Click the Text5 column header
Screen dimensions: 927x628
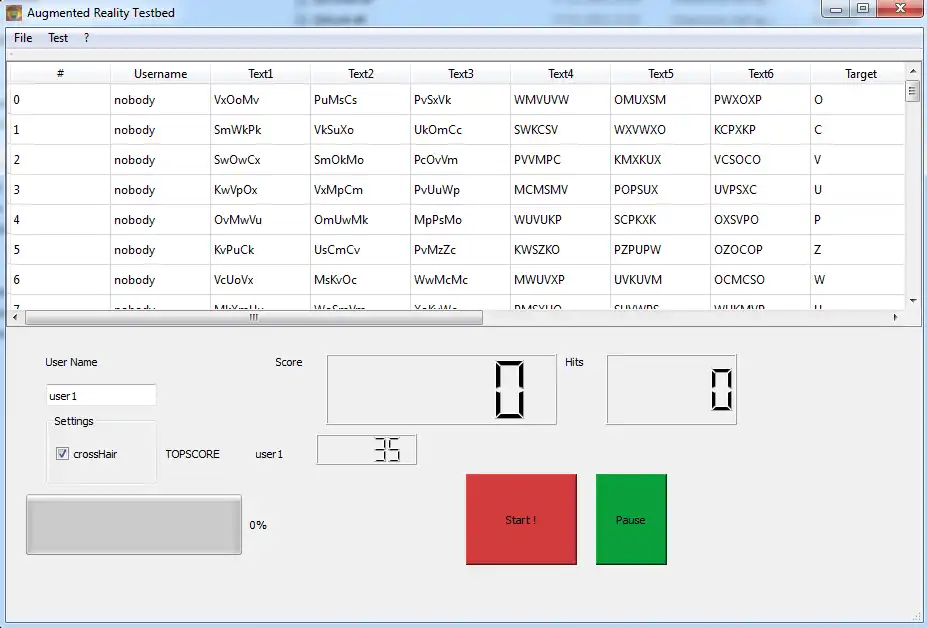click(x=660, y=73)
